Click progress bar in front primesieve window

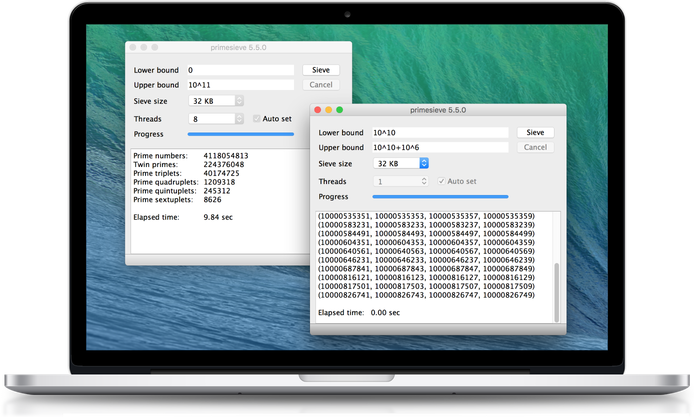pyautogui.click(x=440, y=197)
